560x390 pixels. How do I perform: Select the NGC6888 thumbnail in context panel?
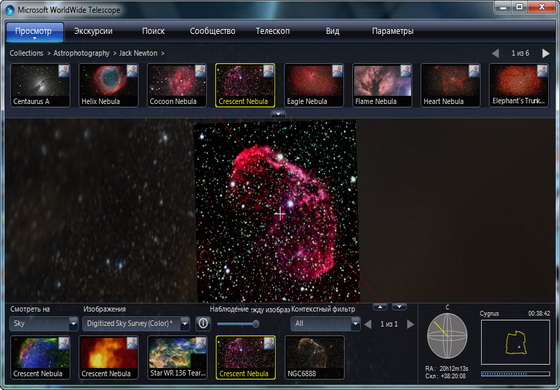(314, 357)
